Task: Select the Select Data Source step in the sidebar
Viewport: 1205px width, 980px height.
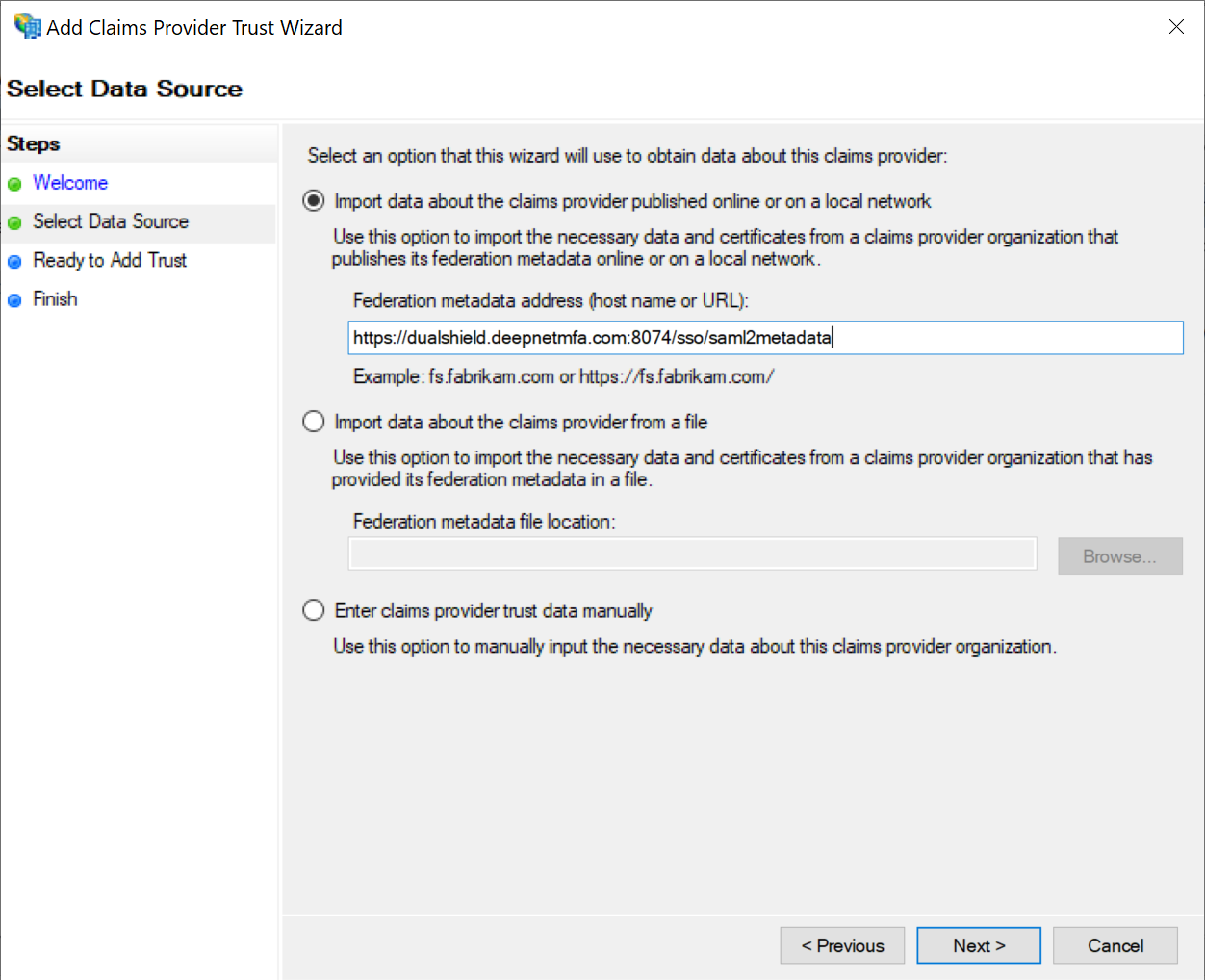Action: pyautogui.click(x=111, y=221)
